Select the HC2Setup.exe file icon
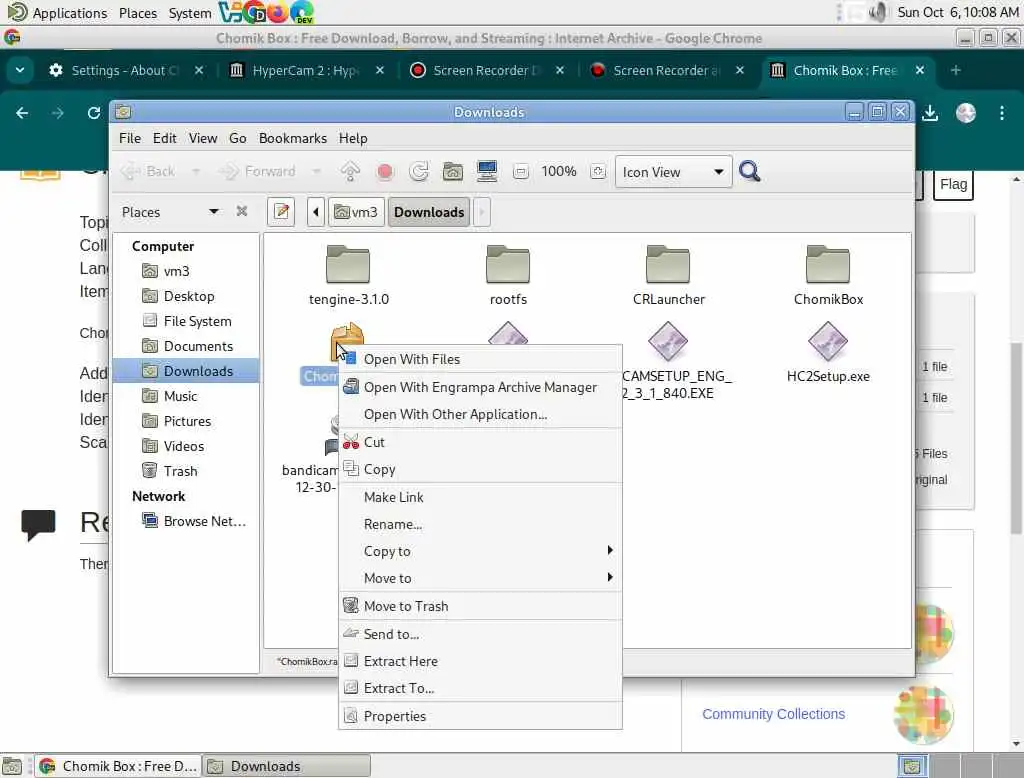 click(x=828, y=341)
